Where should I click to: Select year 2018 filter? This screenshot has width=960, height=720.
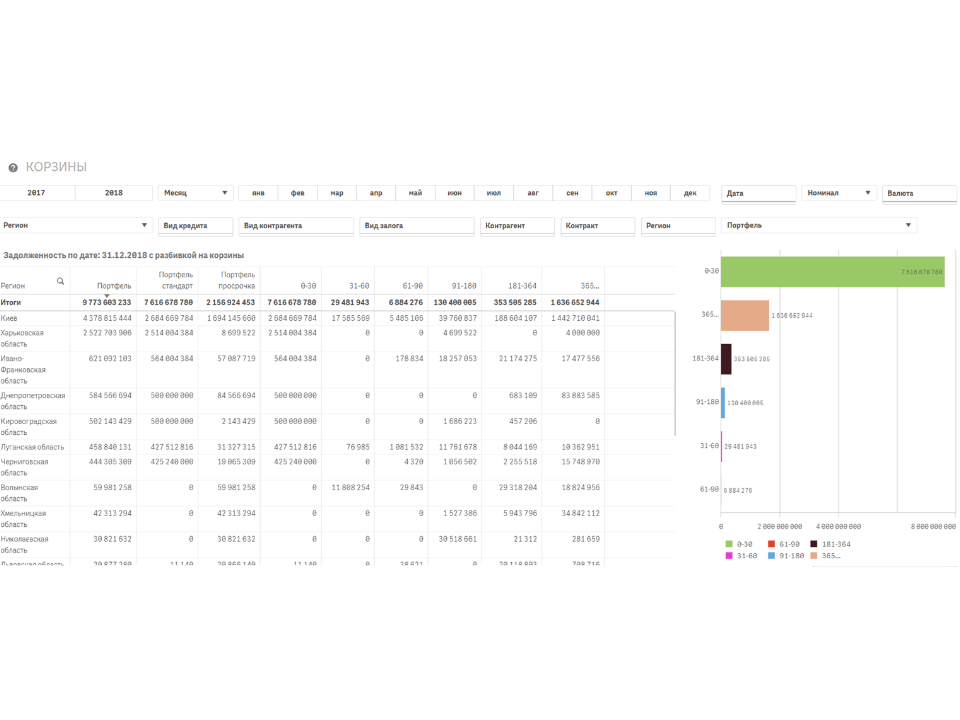[x=113, y=193]
